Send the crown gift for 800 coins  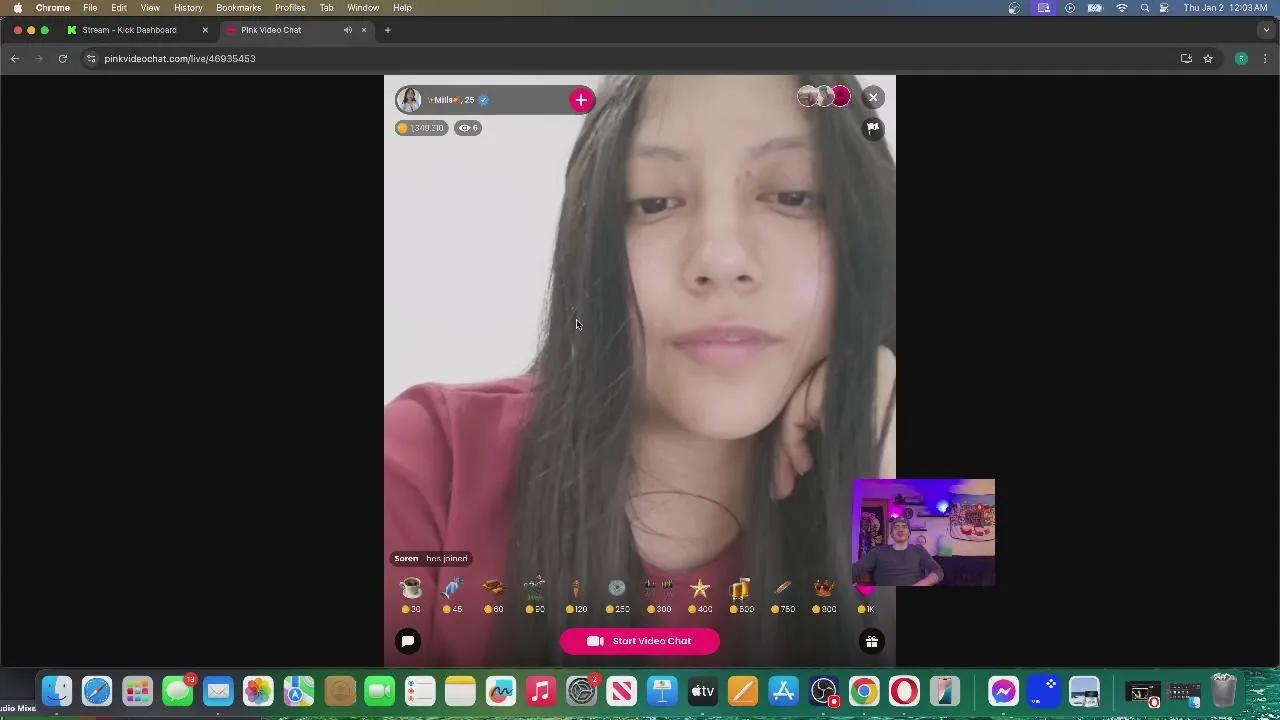tap(823, 588)
